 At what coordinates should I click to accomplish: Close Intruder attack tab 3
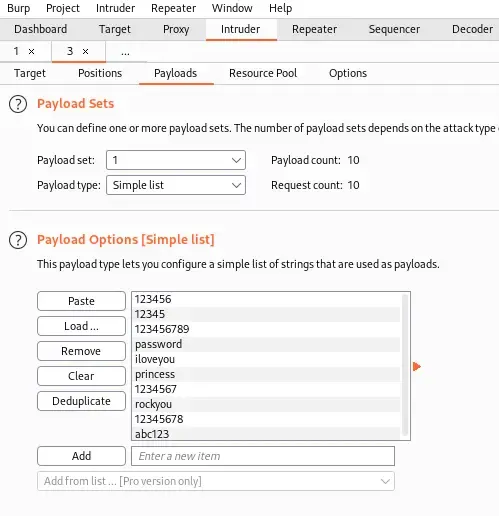pyautogui.click(x=85, y=51)
